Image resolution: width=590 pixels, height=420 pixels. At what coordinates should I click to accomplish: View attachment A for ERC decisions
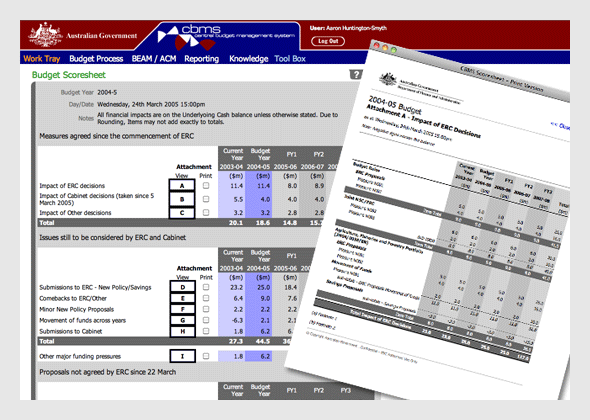pyautogui.click(x=182, y=185)
